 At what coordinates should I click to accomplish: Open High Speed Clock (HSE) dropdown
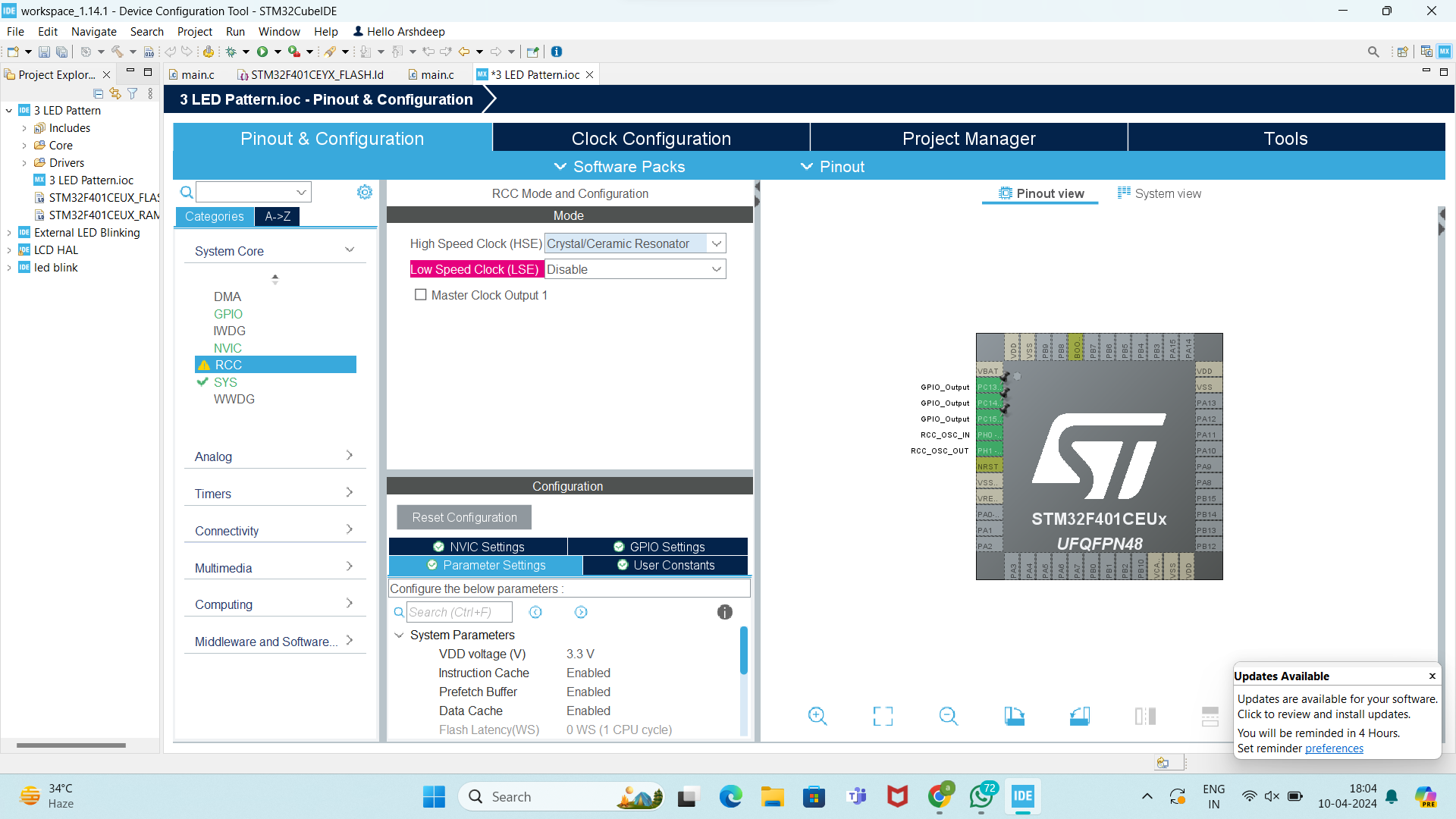[716, 243]
